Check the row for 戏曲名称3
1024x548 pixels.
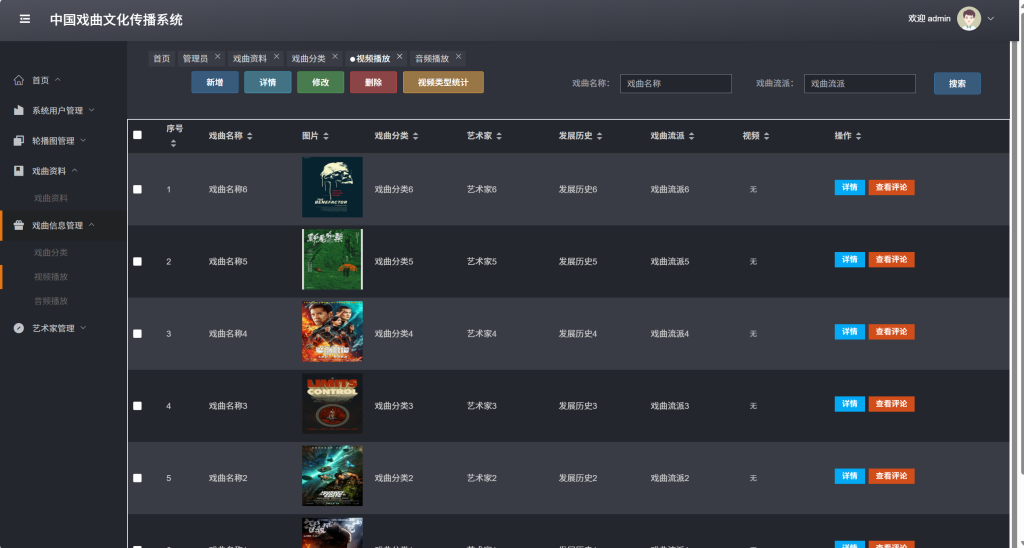click(x=137, y=406)
